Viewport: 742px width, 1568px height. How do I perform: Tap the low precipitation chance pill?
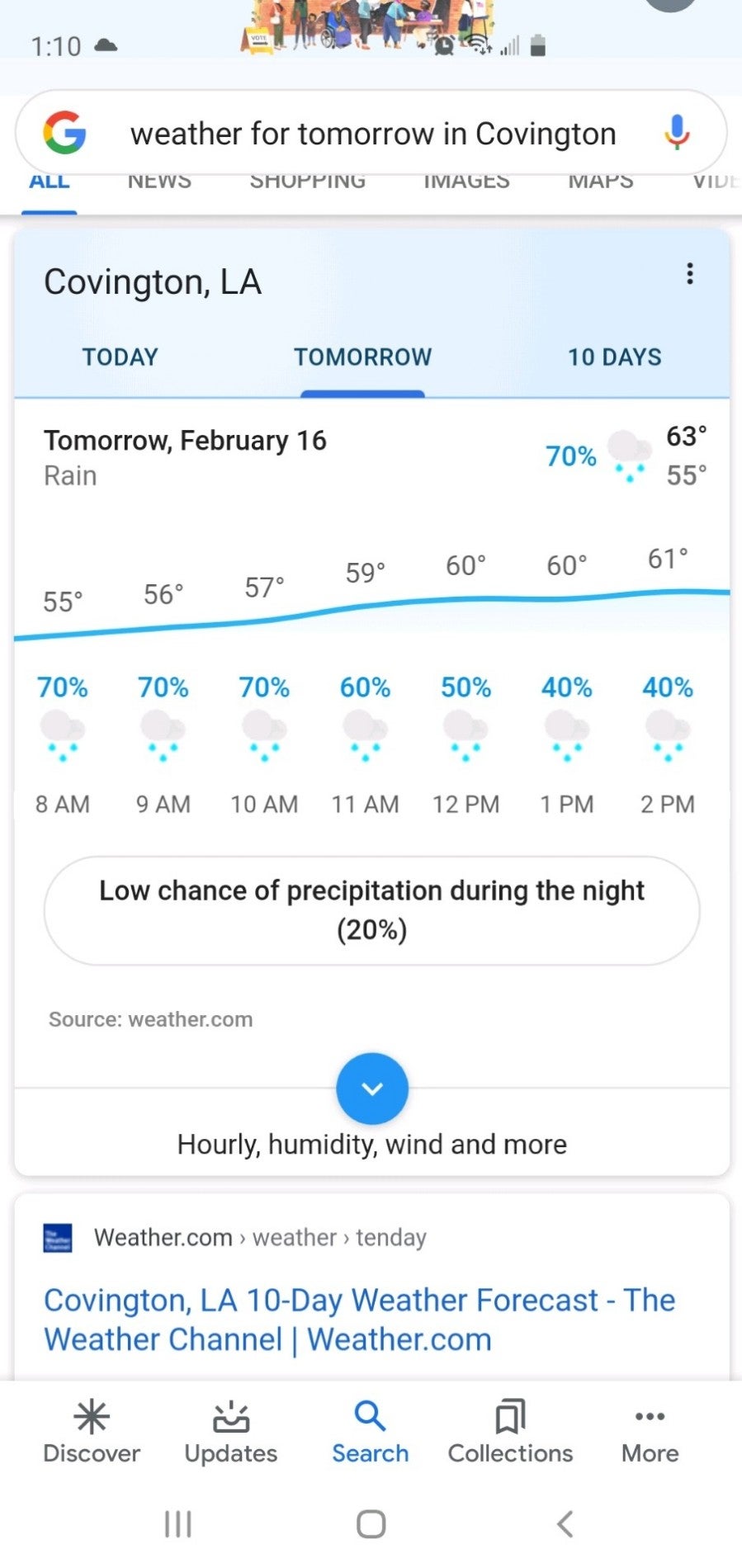[372, 910]
